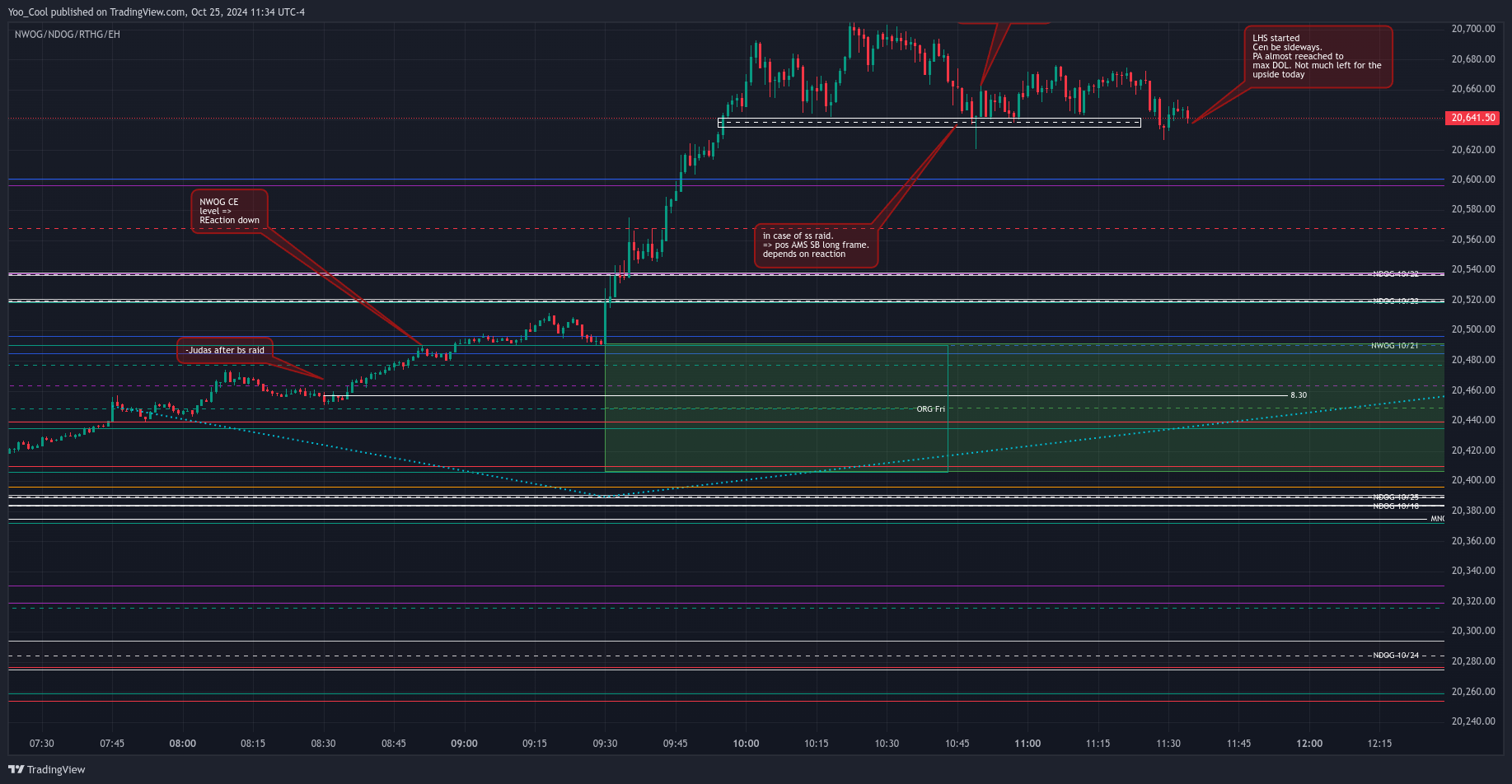Click 20,400.00 on the price axis

1473,480
